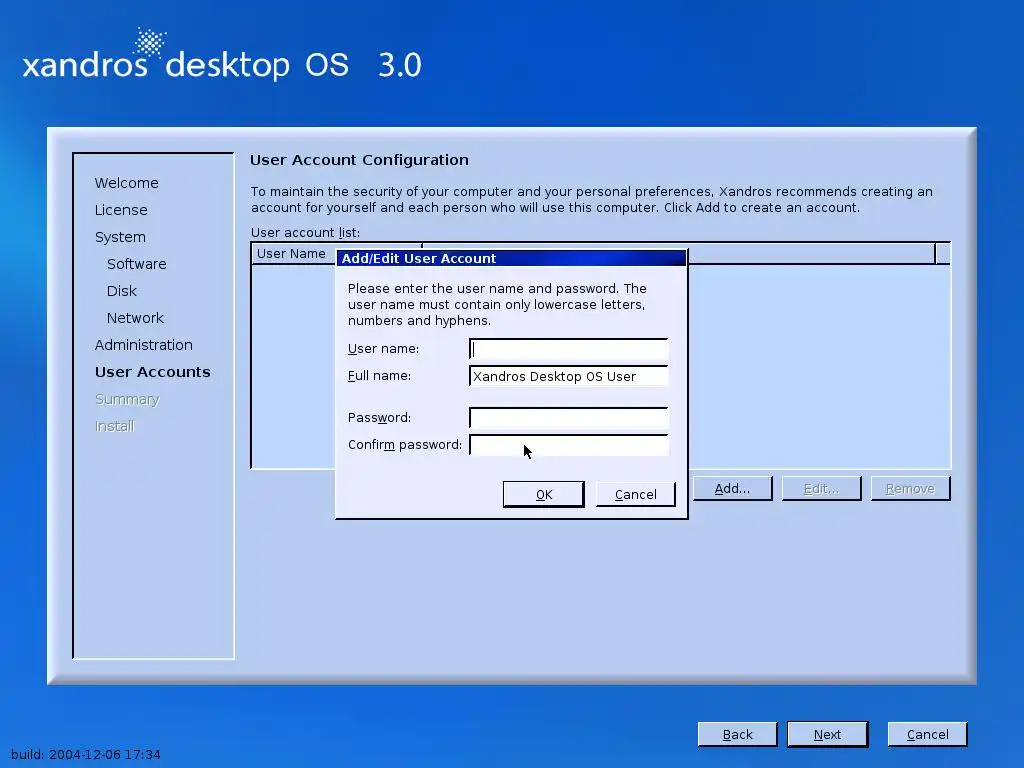Cancel the Add/Edit User Account dialog
Viewport: 1024px width, 768px height.
click(x=635, y=494)
